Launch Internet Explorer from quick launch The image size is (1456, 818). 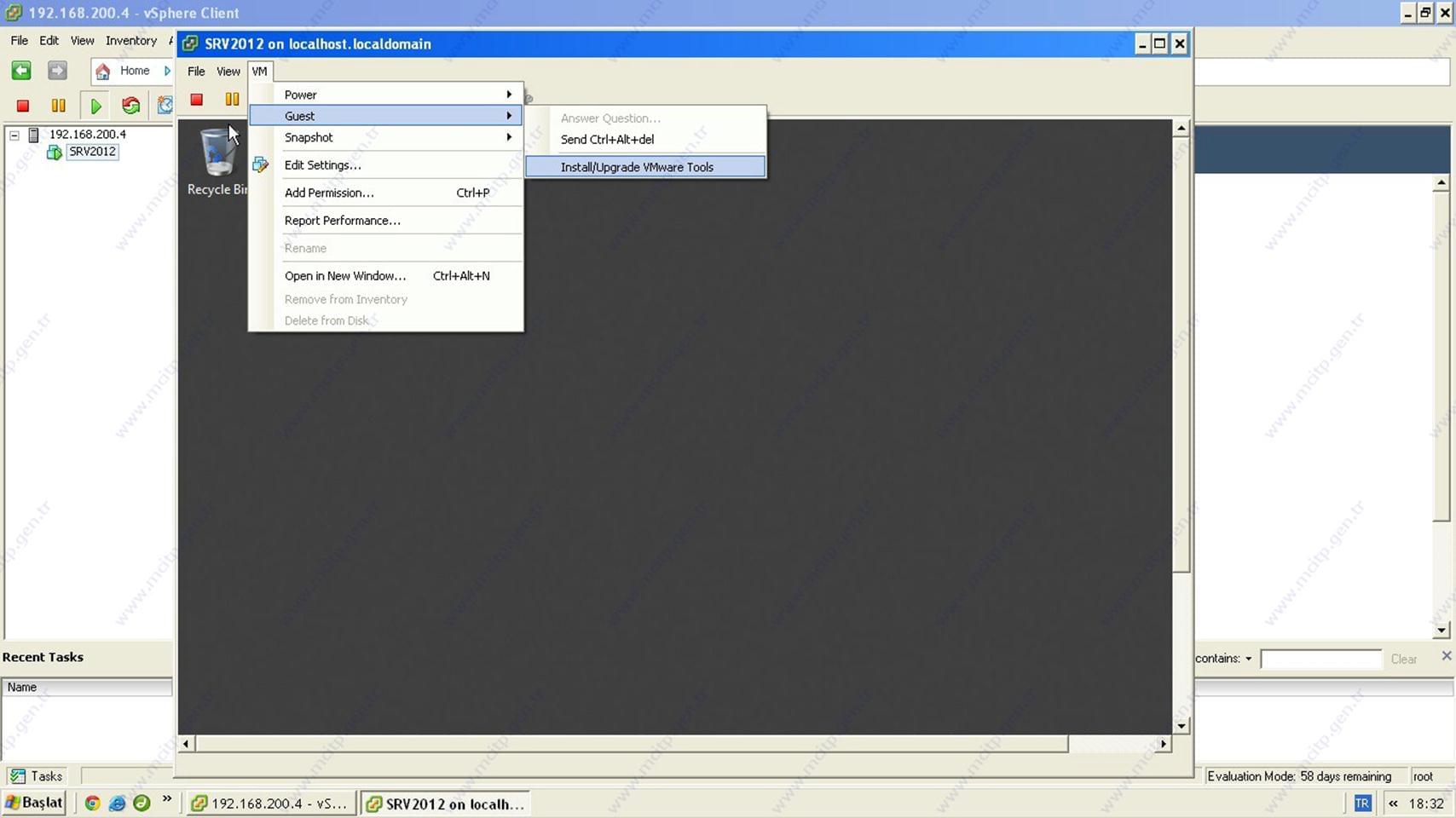(x=117, y=803)
